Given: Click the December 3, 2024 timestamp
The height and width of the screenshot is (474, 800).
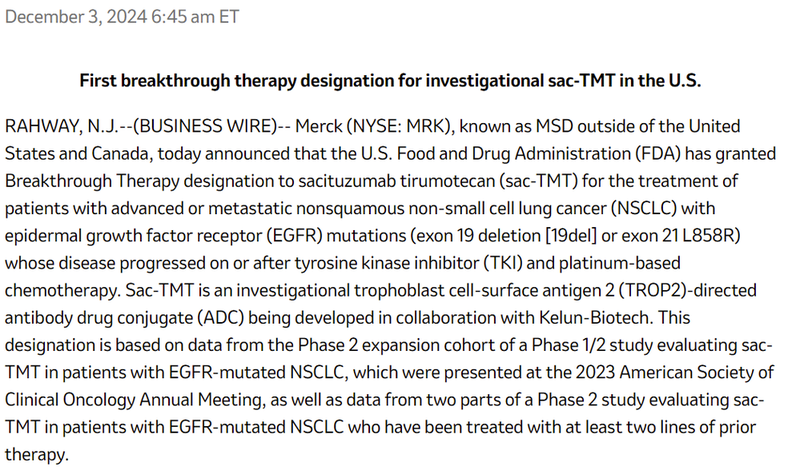Looking at the screenshot, I should click(123, 18).
